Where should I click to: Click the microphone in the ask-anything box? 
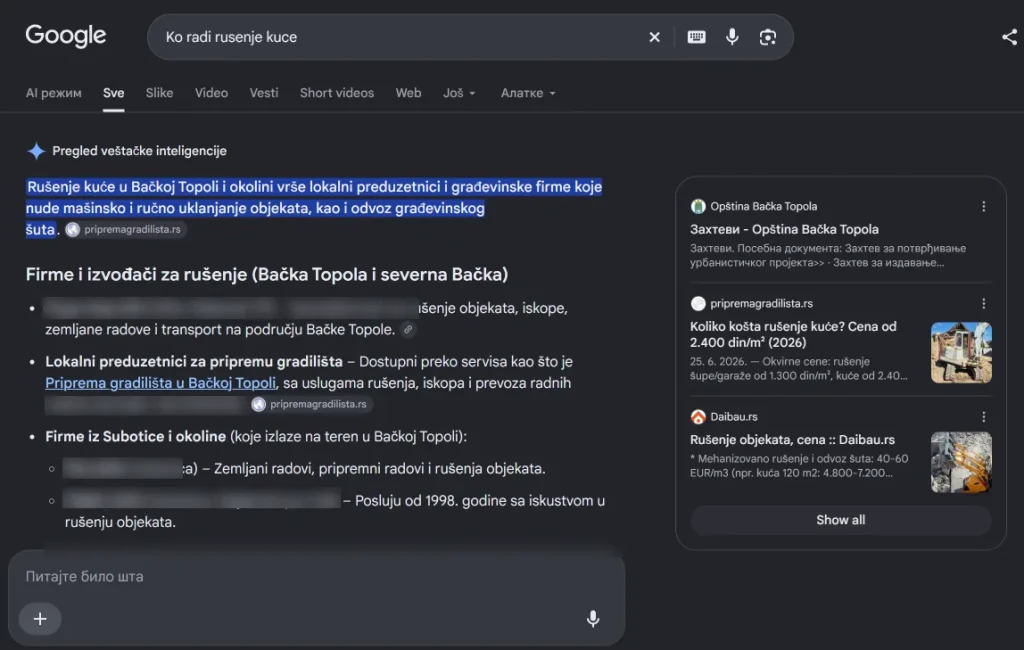592,619
